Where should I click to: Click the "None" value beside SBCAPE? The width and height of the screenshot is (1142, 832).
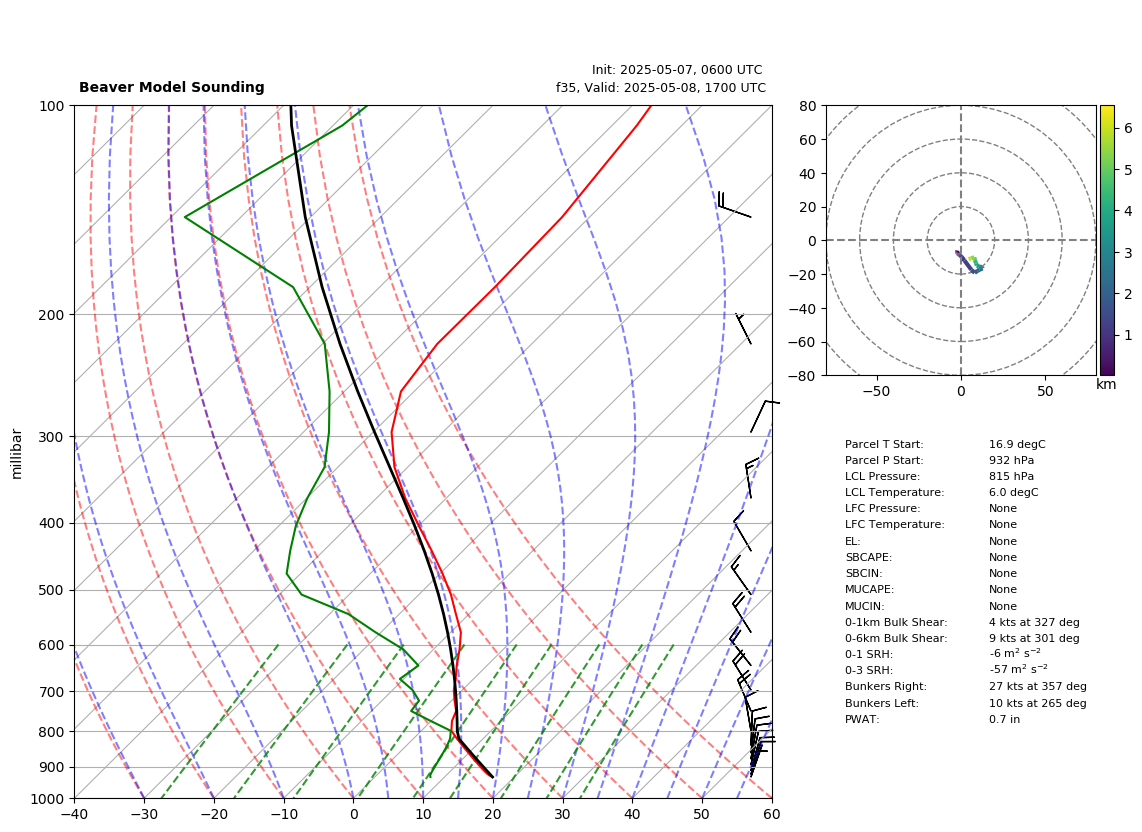1003,557
